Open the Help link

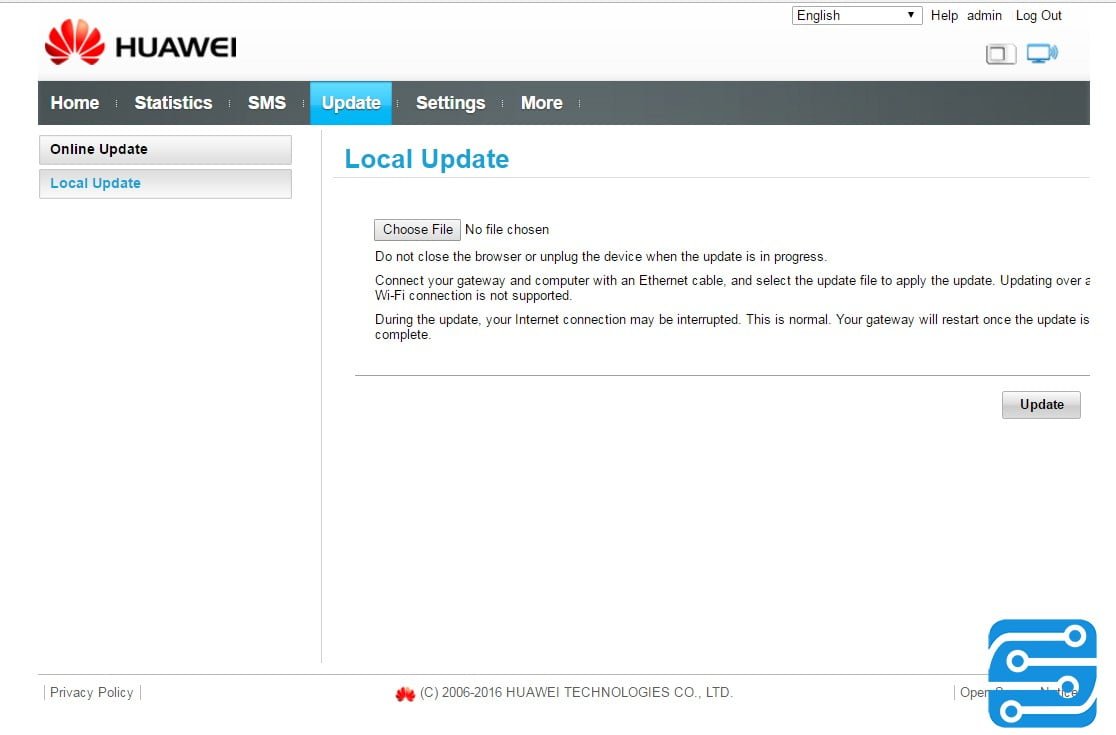(x=944, y=15)
